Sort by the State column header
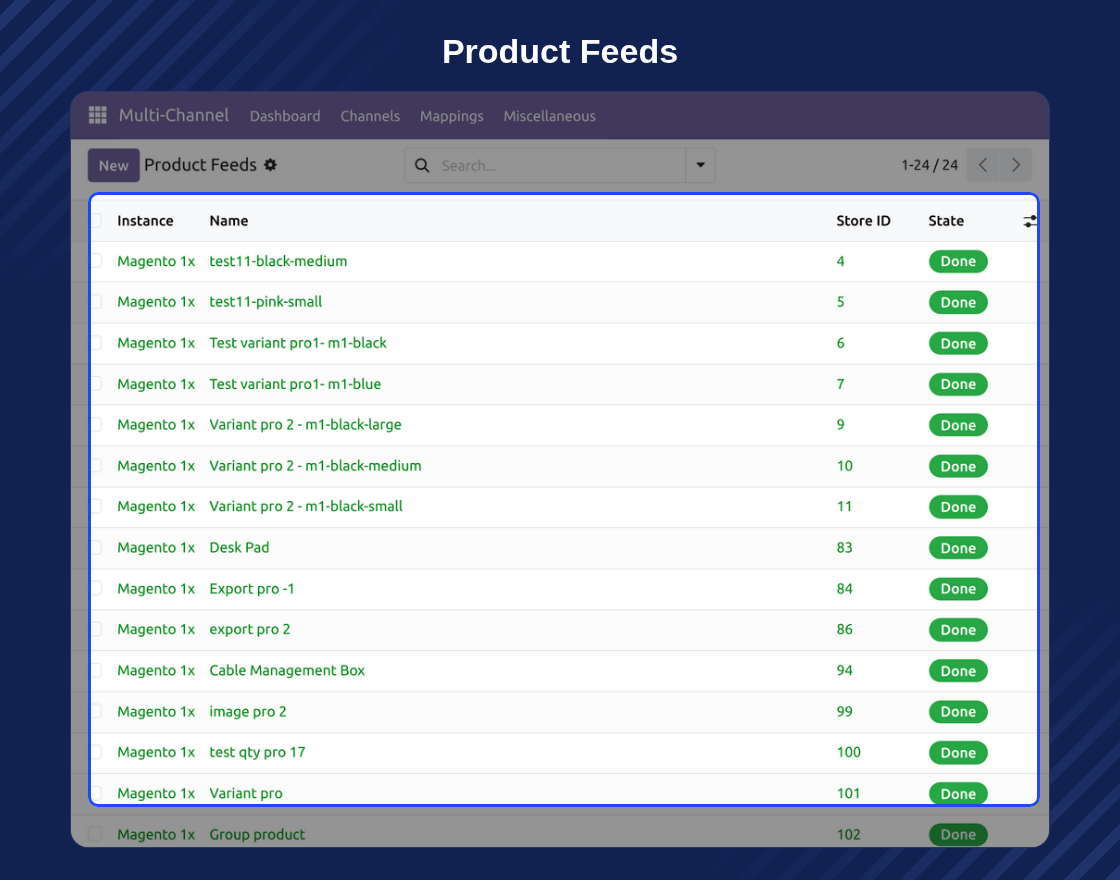 (x=946, y=221)
